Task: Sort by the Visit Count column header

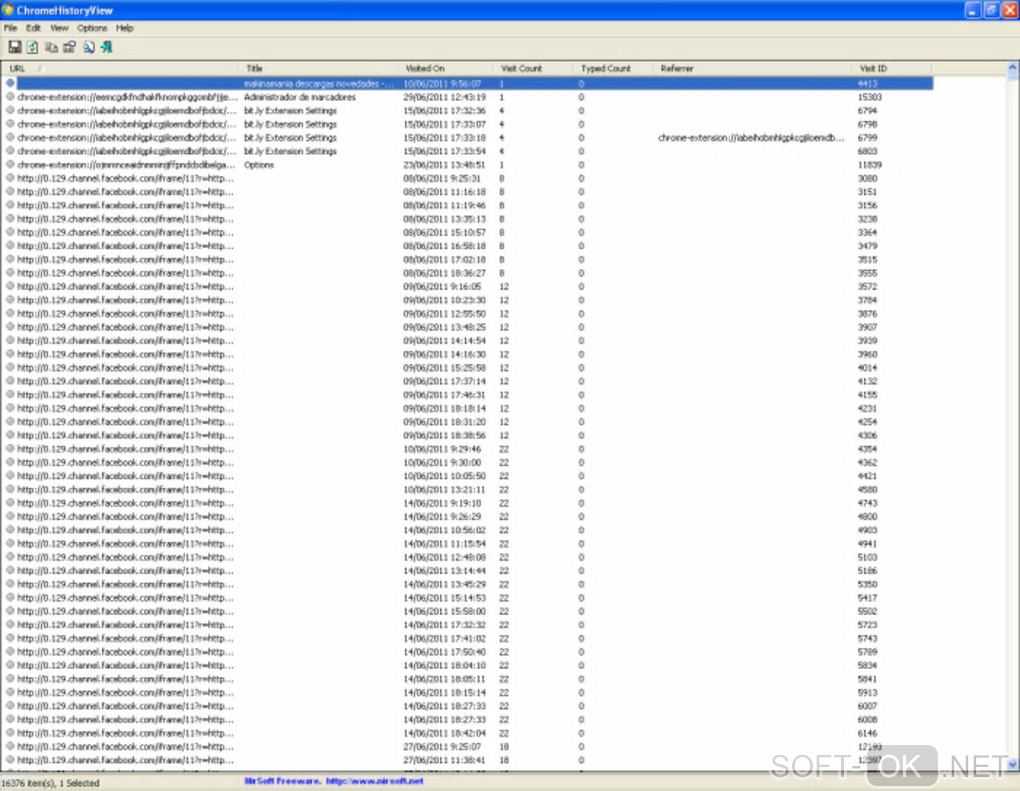Action: [x=533, y=68]
